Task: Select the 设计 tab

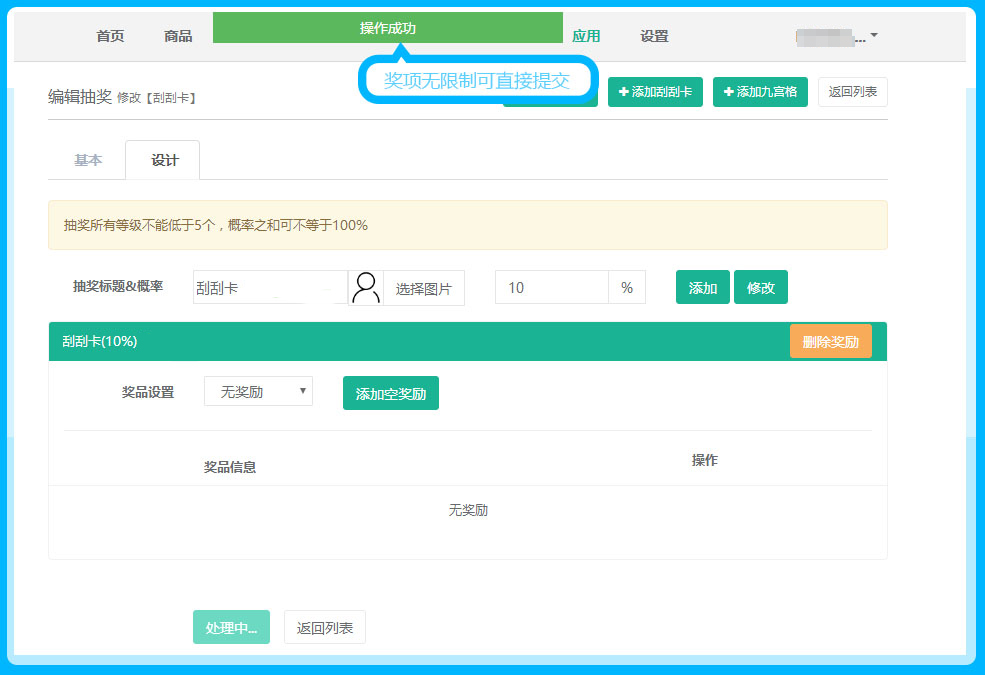Action: pos(164,160)
